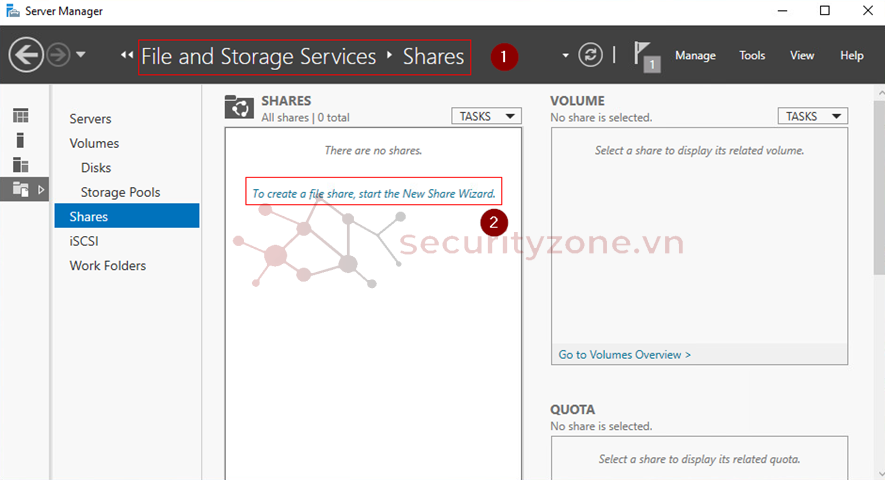Open the Dashboard icon in the sidebar

coord(21,116)
